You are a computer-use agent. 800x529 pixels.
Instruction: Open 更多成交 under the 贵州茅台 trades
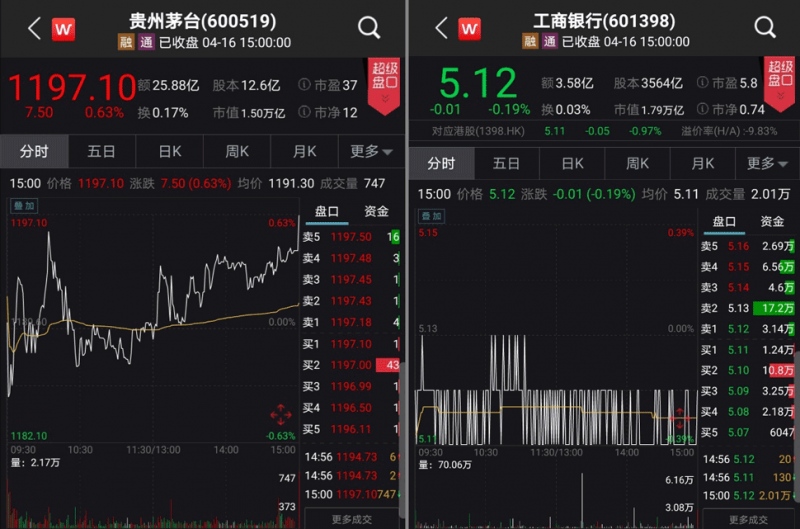pyautogui.click(x=352, y=520)
